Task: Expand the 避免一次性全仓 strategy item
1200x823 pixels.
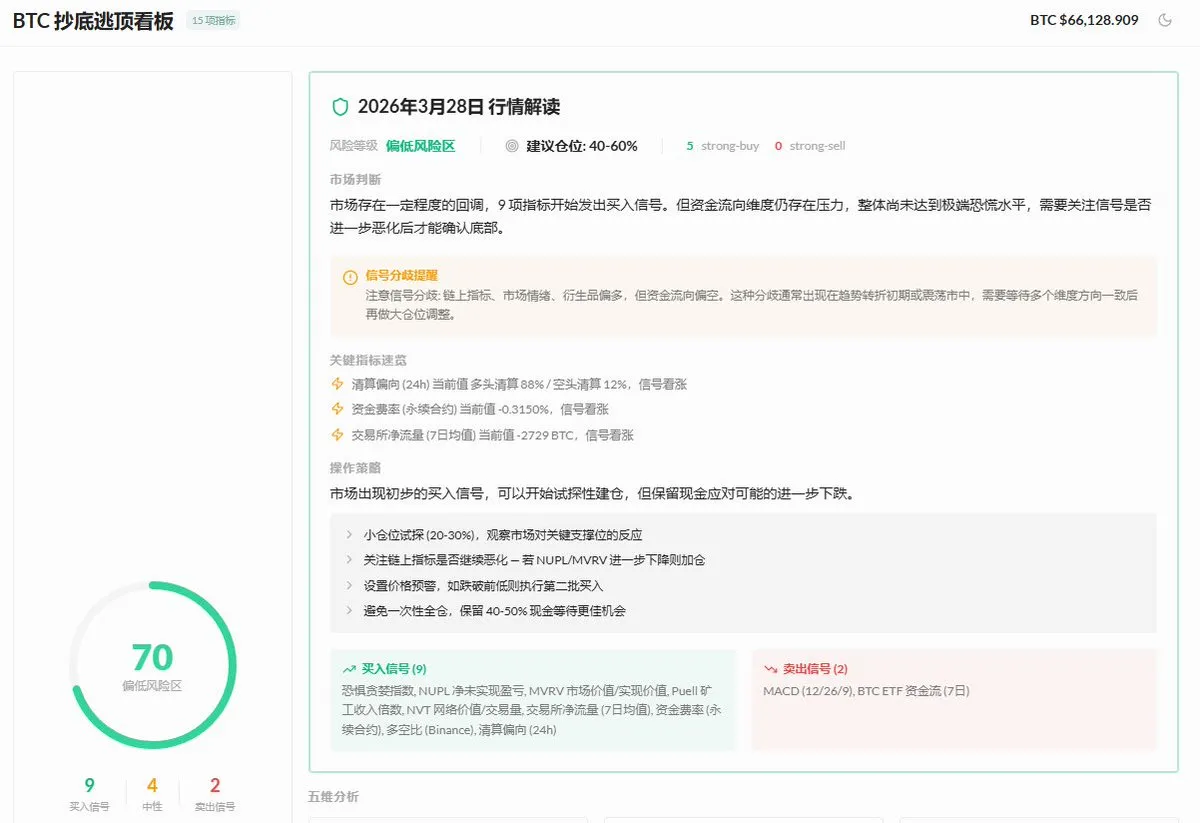Action: pos(349,610)
